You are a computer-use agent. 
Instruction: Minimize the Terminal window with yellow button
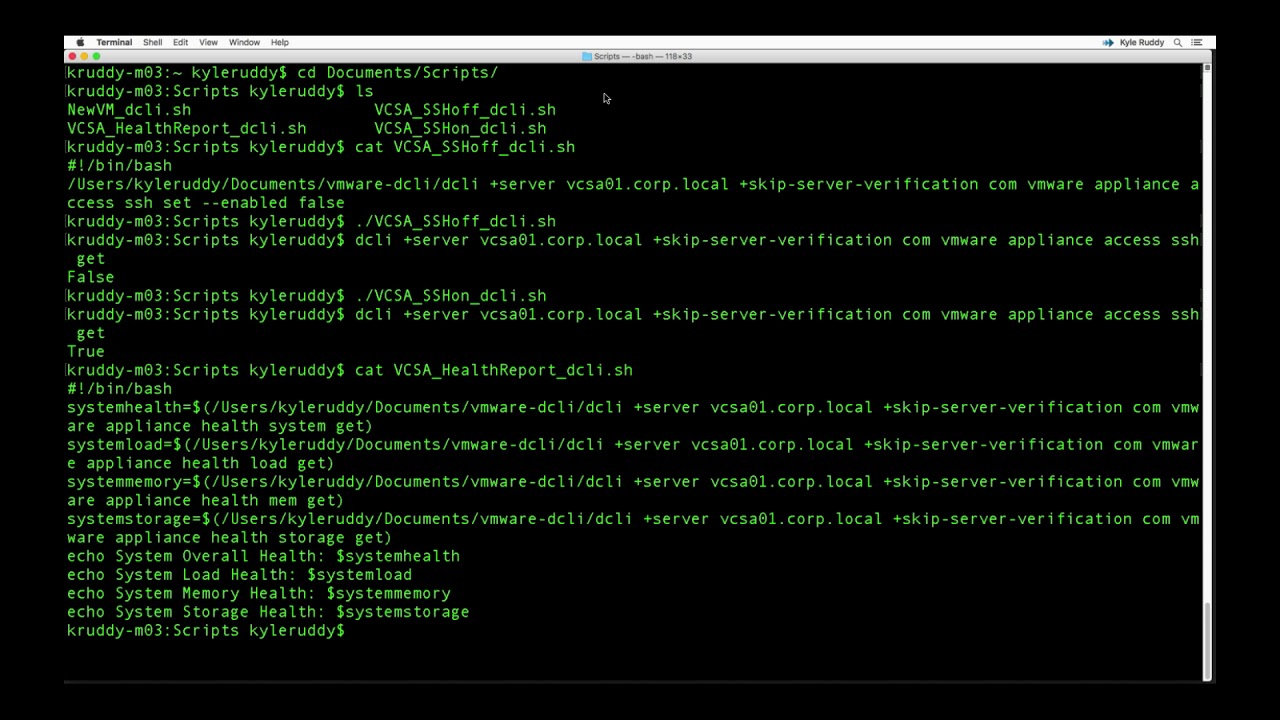coord(84,56)
